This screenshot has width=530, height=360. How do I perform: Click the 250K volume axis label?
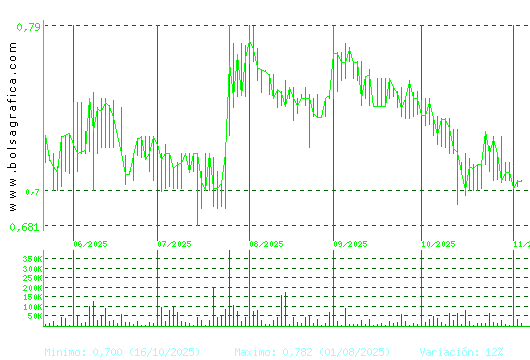pyautogui.click(x=32, y=278)
